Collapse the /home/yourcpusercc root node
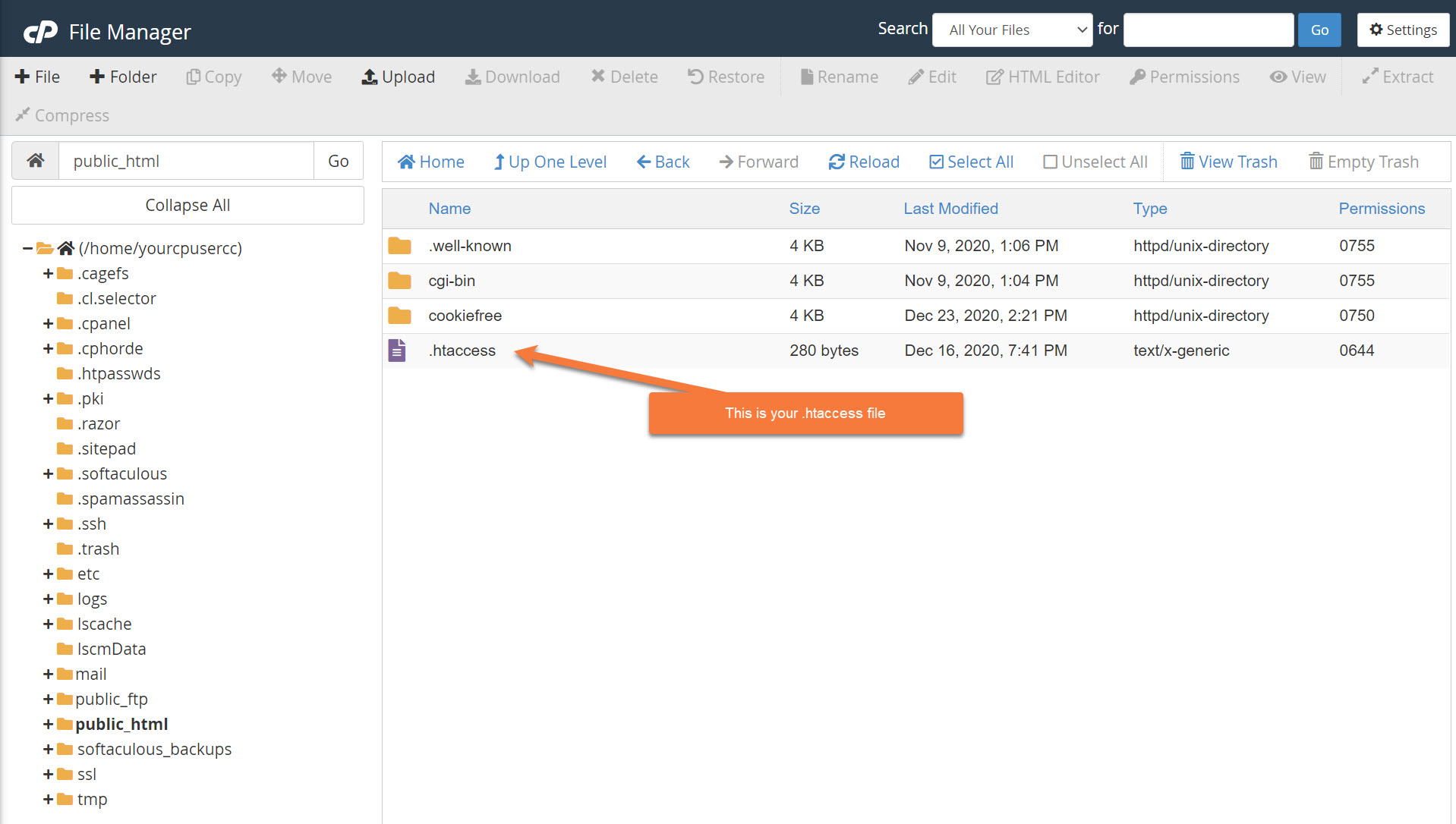Viewport: 1456px width, 824px height. tap(27, 248)
